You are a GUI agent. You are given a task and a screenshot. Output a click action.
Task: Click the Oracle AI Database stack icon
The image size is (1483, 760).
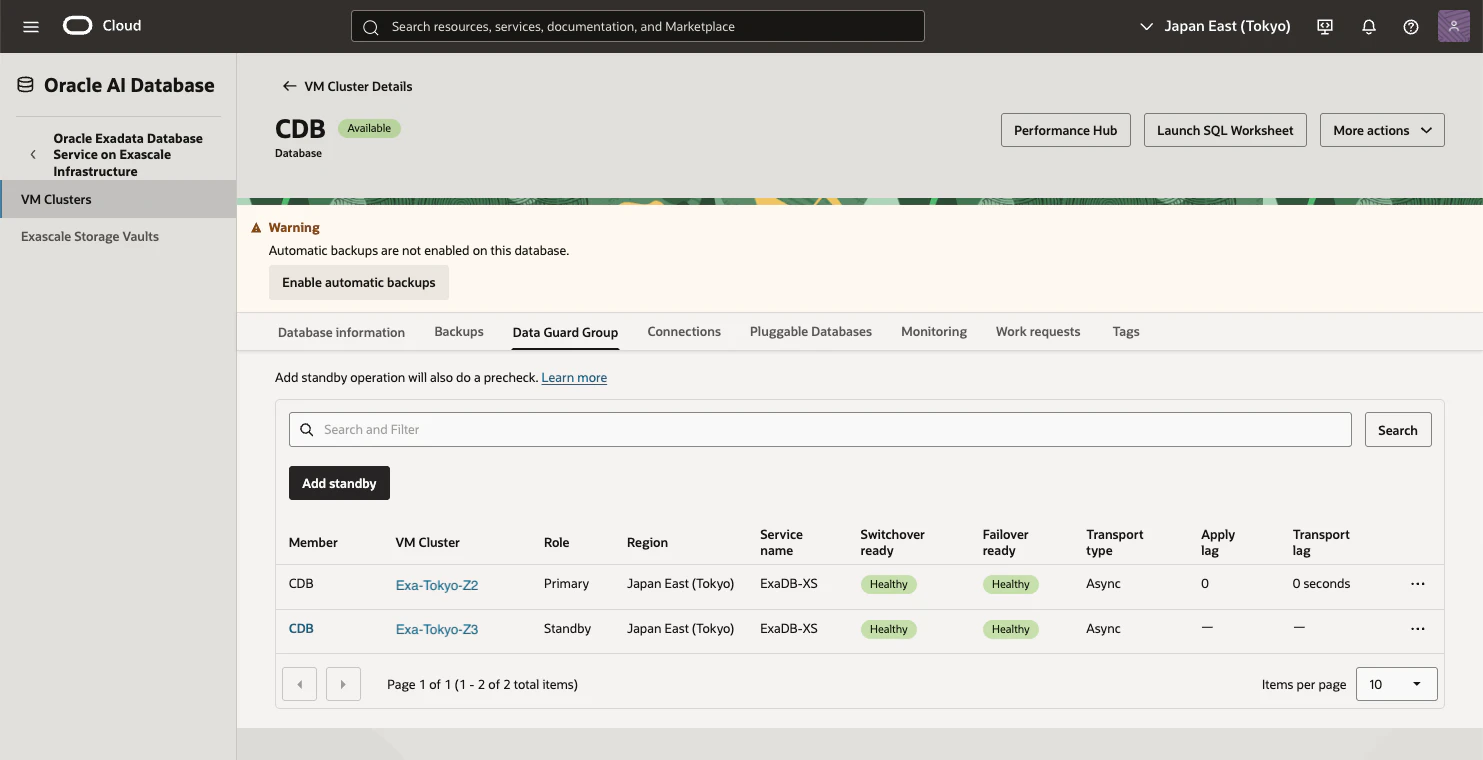tap(25, 85)
